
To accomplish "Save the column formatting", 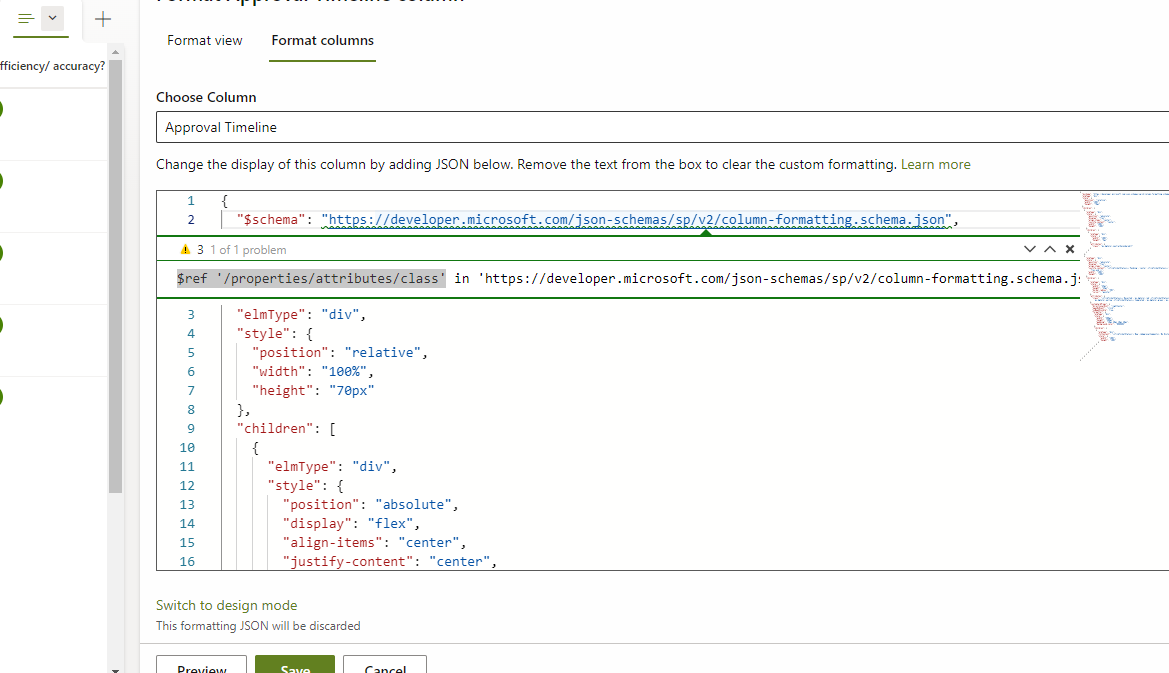I will click(x=294, y=665).
